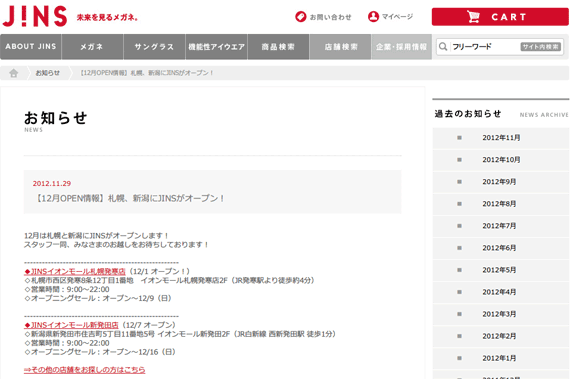Click the 新潟県新発田市住吉町 address line

(180, 334)
